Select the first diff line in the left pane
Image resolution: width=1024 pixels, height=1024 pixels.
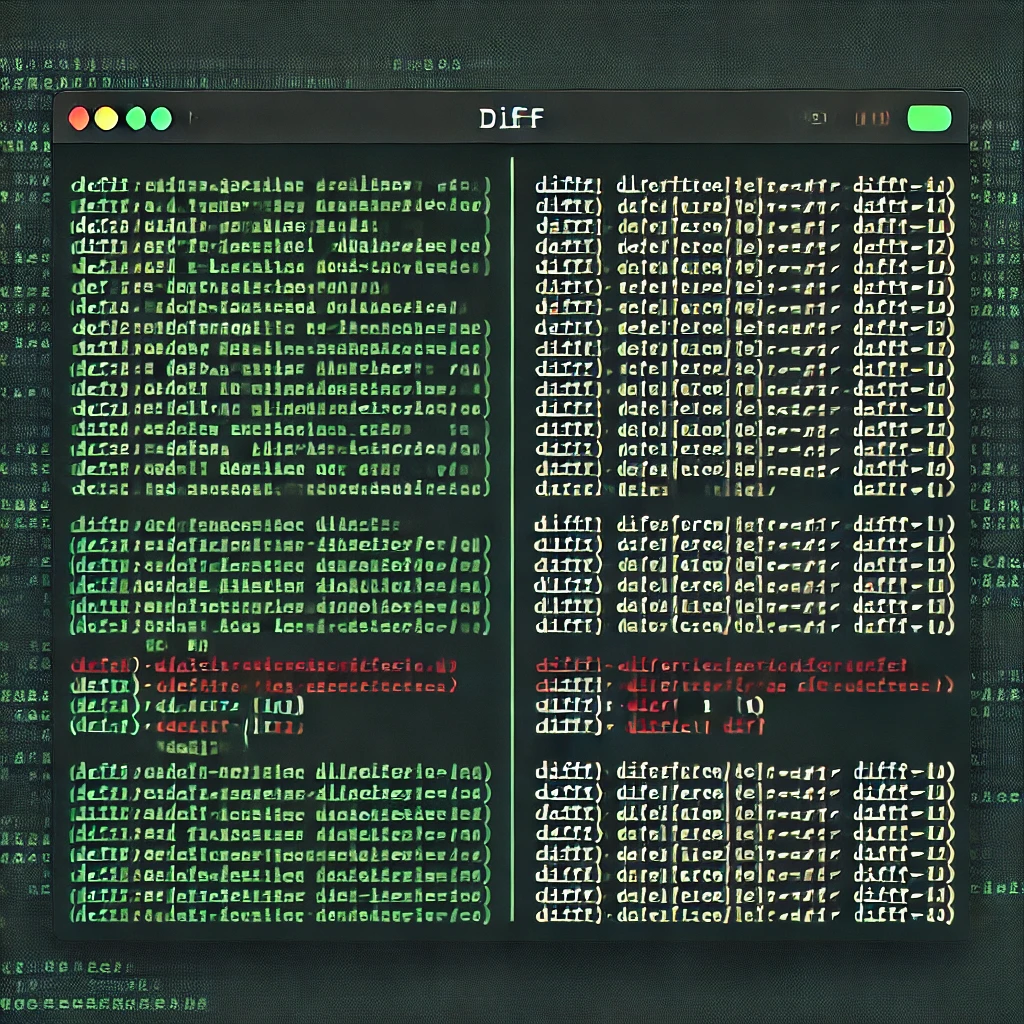point(280,186)
